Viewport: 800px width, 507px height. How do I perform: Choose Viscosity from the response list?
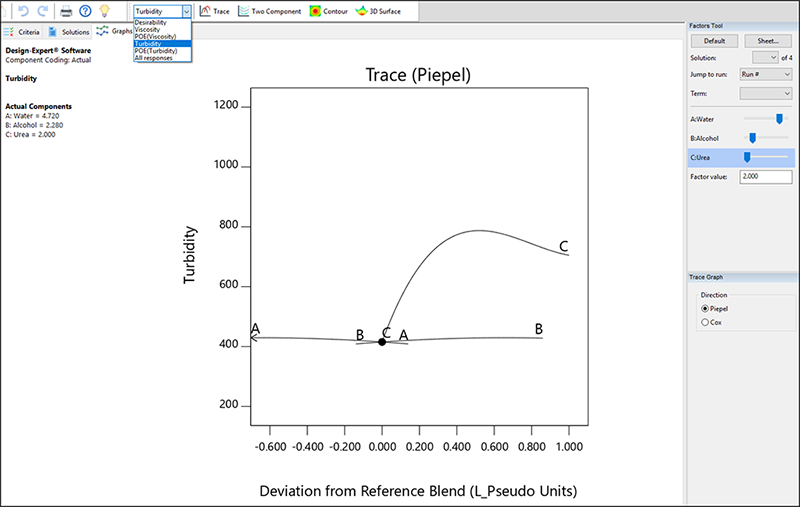[x=147, y=29]
